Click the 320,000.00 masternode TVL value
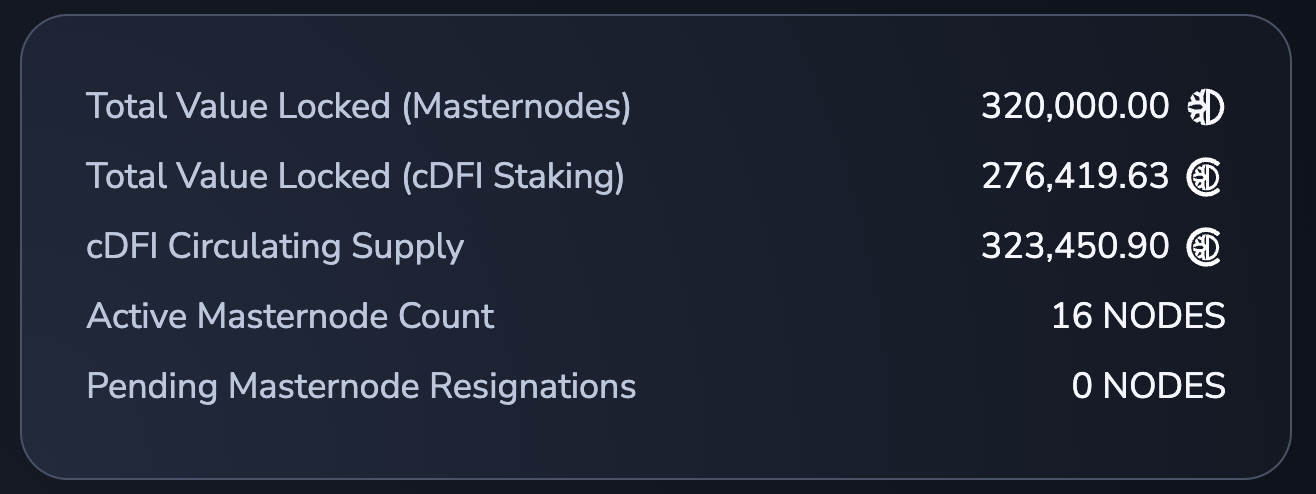1316x494 pixels. pyautogui.click(x=1074, y=106)
